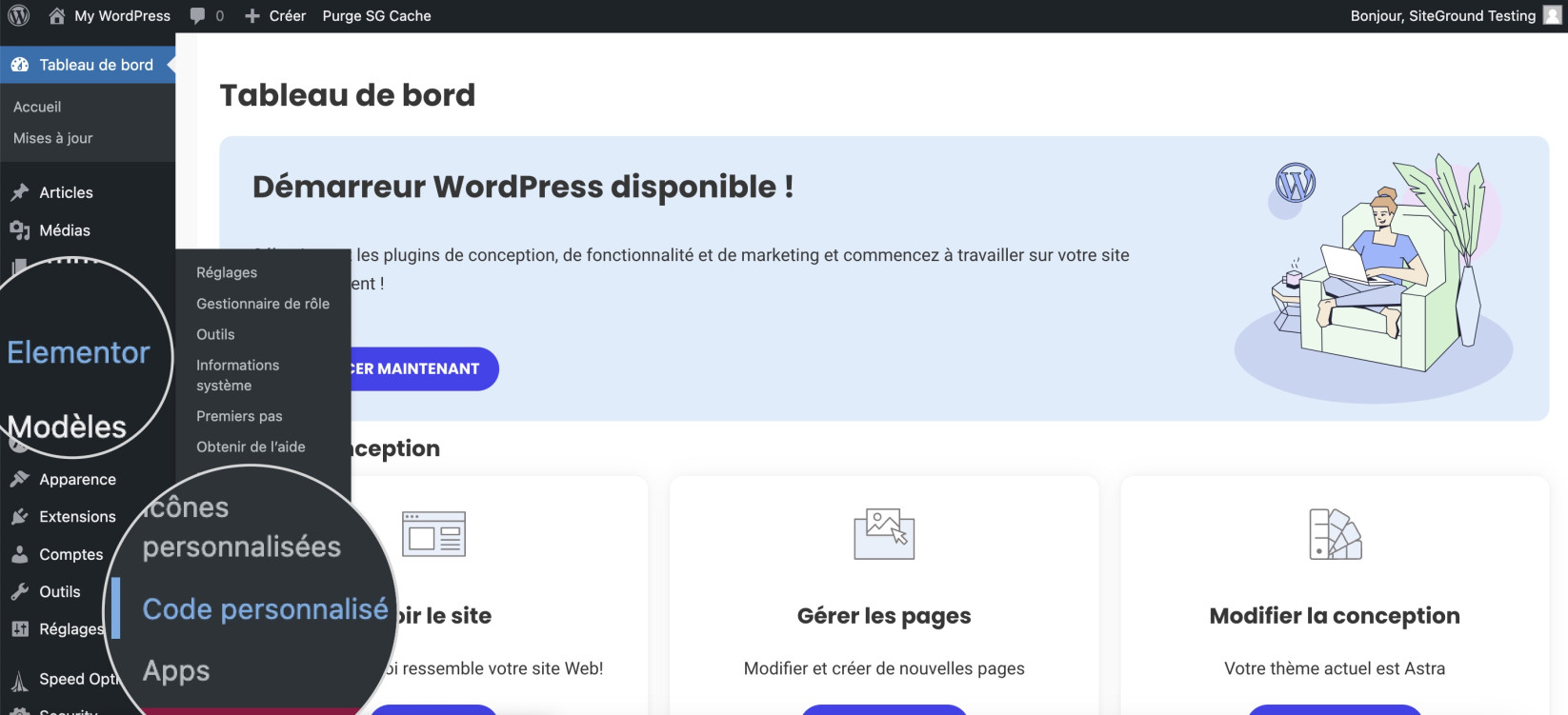Click the Gérer les pages card heading
1568x715 pixels.
884,616
